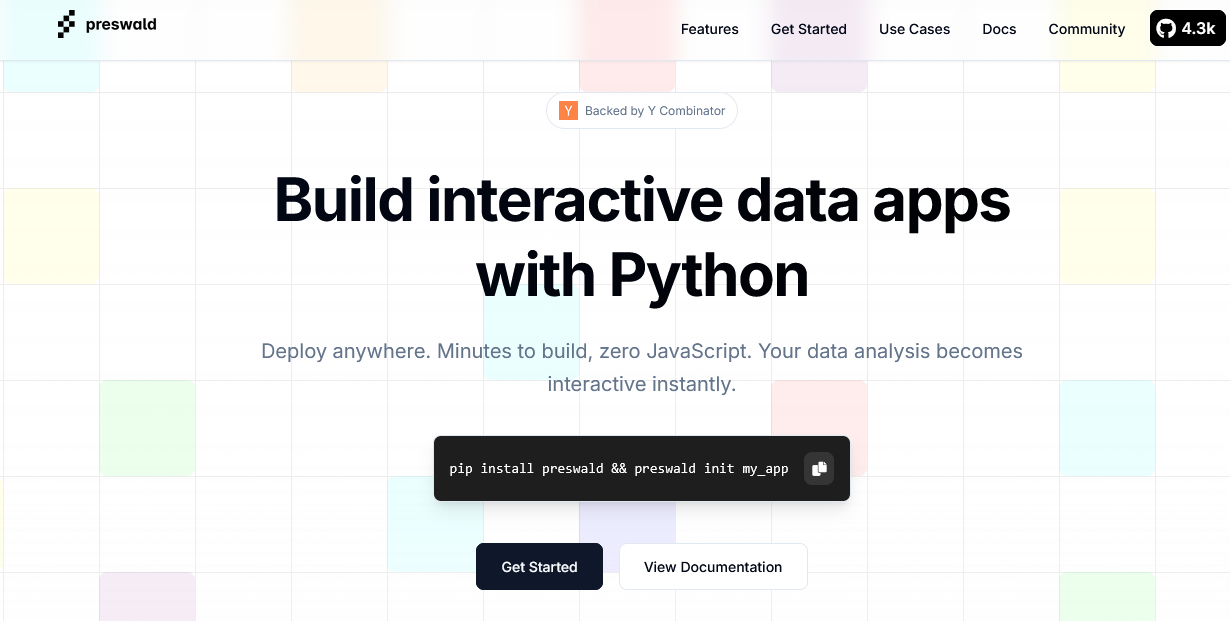This screenshot has width=1230, height=621.
Task: Open the Docs nav link
Action: pos(999,29)
